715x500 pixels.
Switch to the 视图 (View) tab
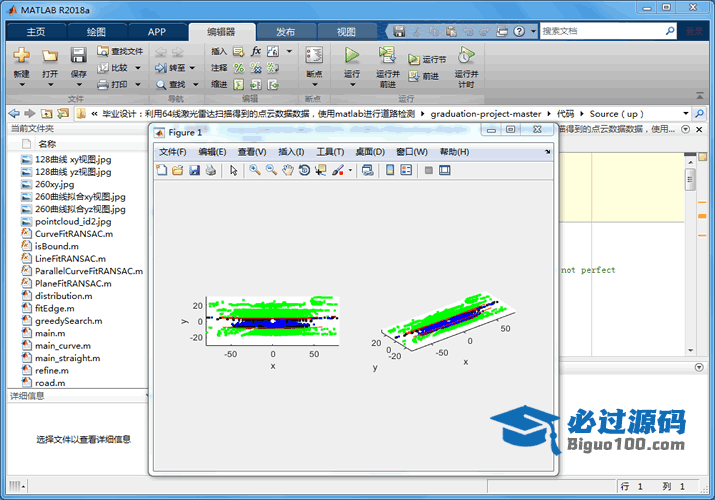coord(346,32)
